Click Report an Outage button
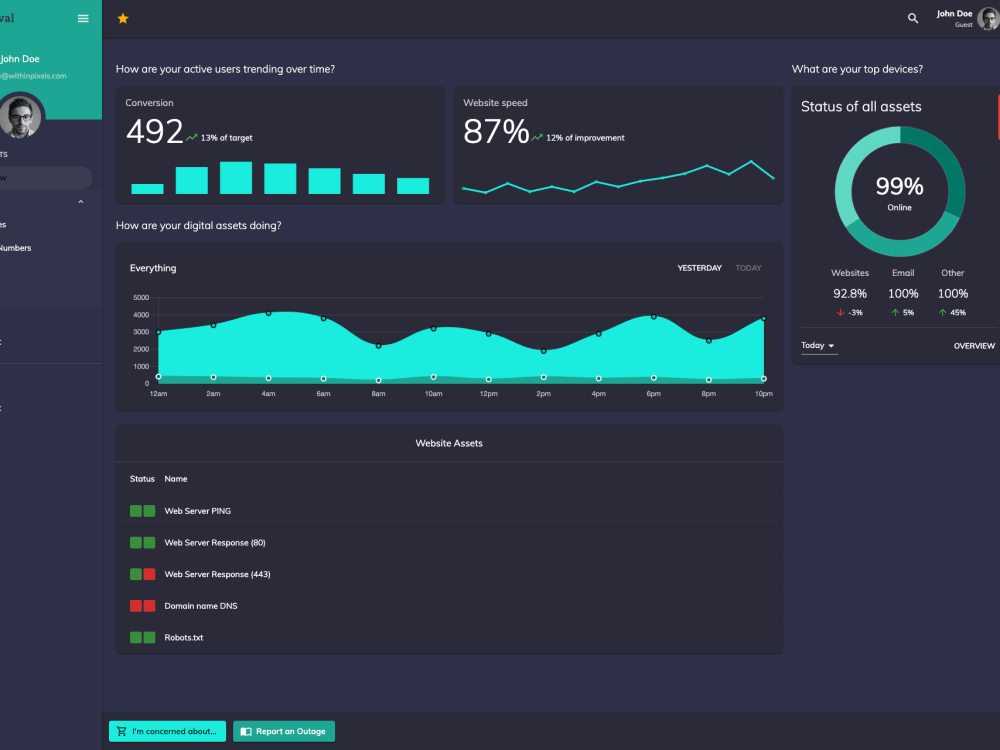Screen dimensions: 1000x750 click(x=284, y=732)
